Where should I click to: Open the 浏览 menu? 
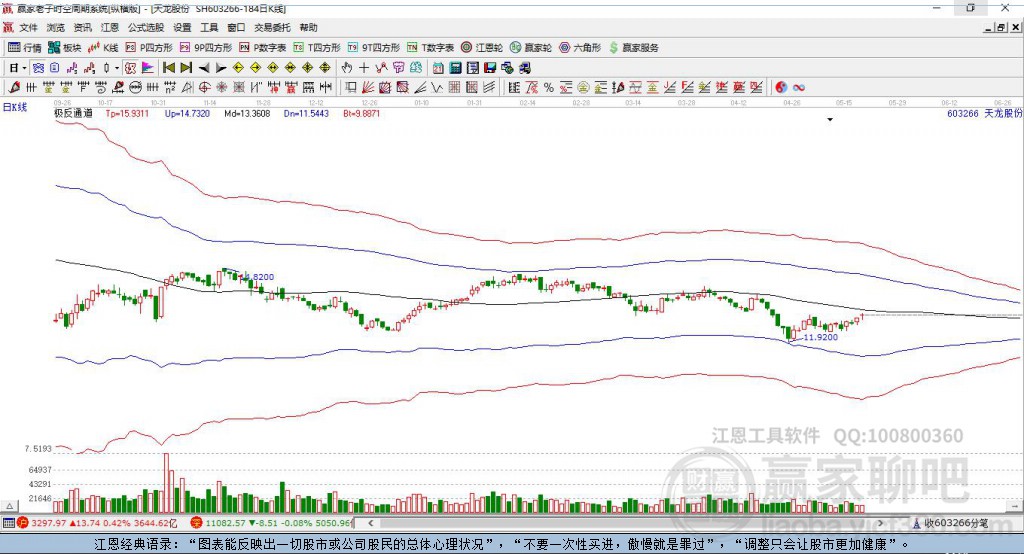pyautogui.click(x=56, y=27)
